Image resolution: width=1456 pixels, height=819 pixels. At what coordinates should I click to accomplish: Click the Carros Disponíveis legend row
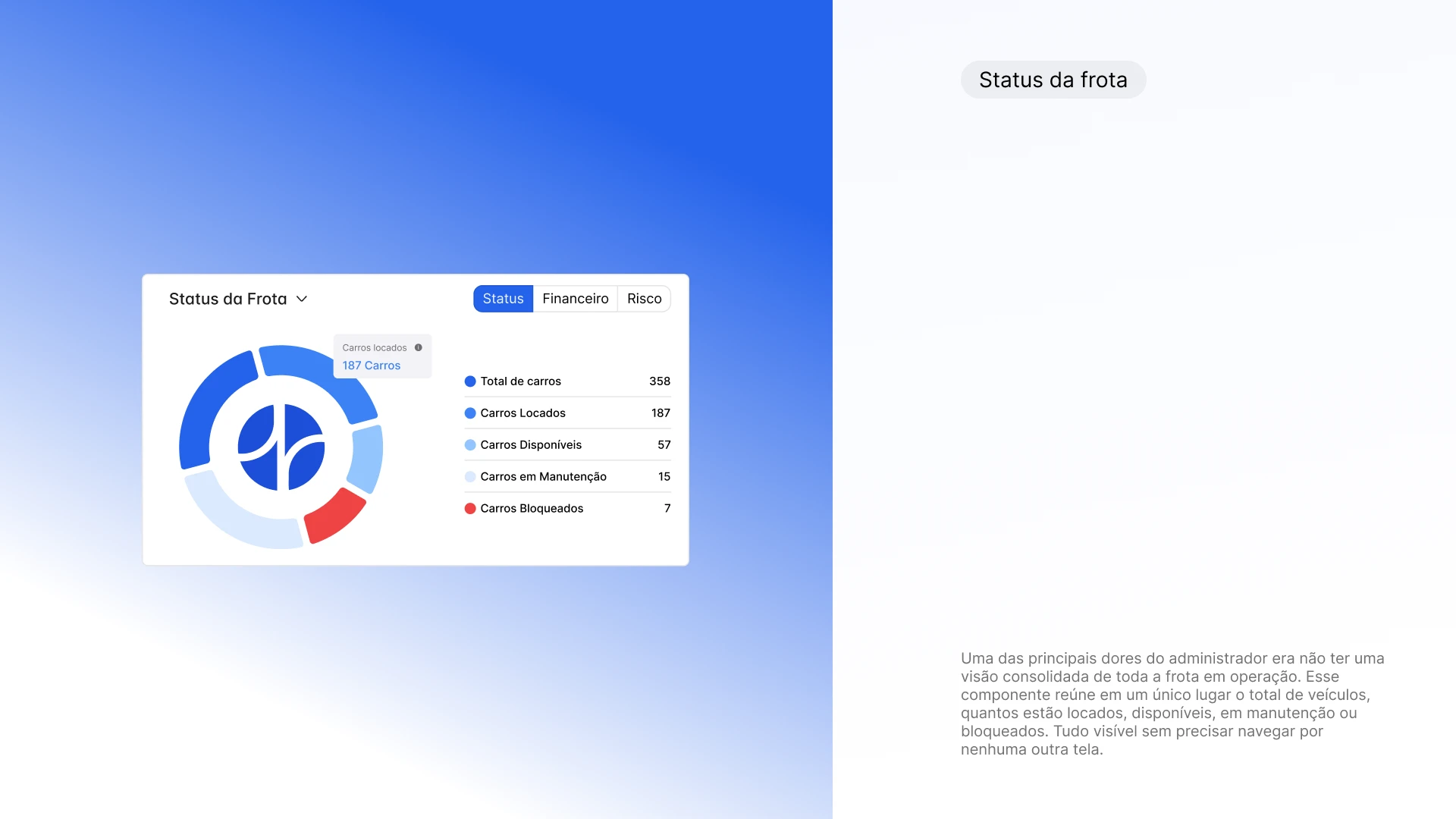point(567,445)
